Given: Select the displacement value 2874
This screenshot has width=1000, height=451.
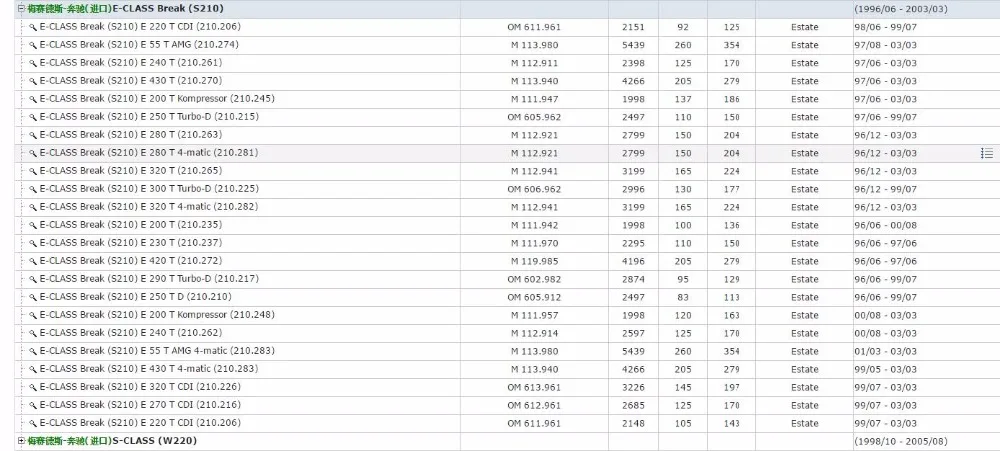Looking at the screenshot, I should point(633,279).
